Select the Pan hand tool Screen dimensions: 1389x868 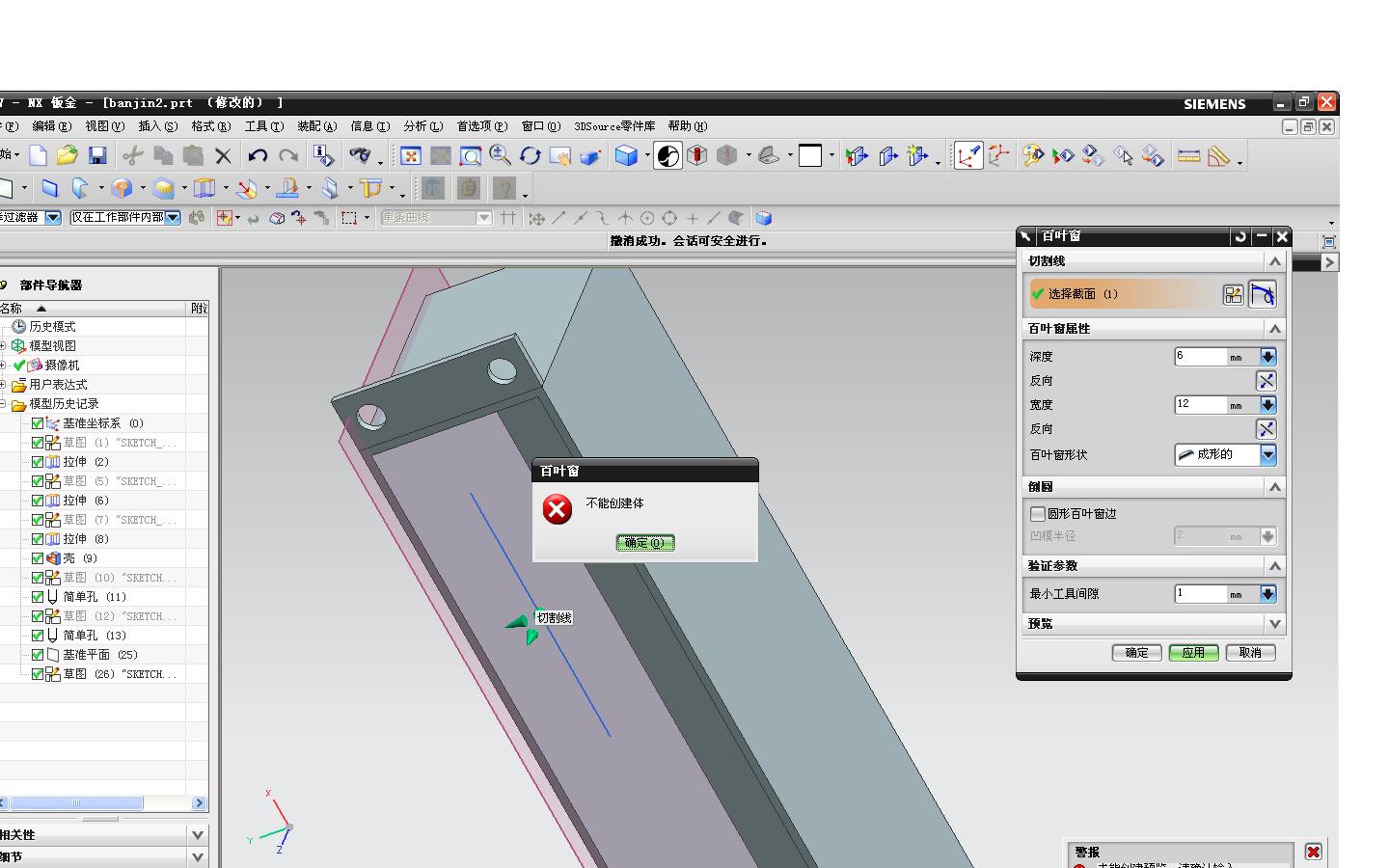pyautogui.click(x=559, y=155)
